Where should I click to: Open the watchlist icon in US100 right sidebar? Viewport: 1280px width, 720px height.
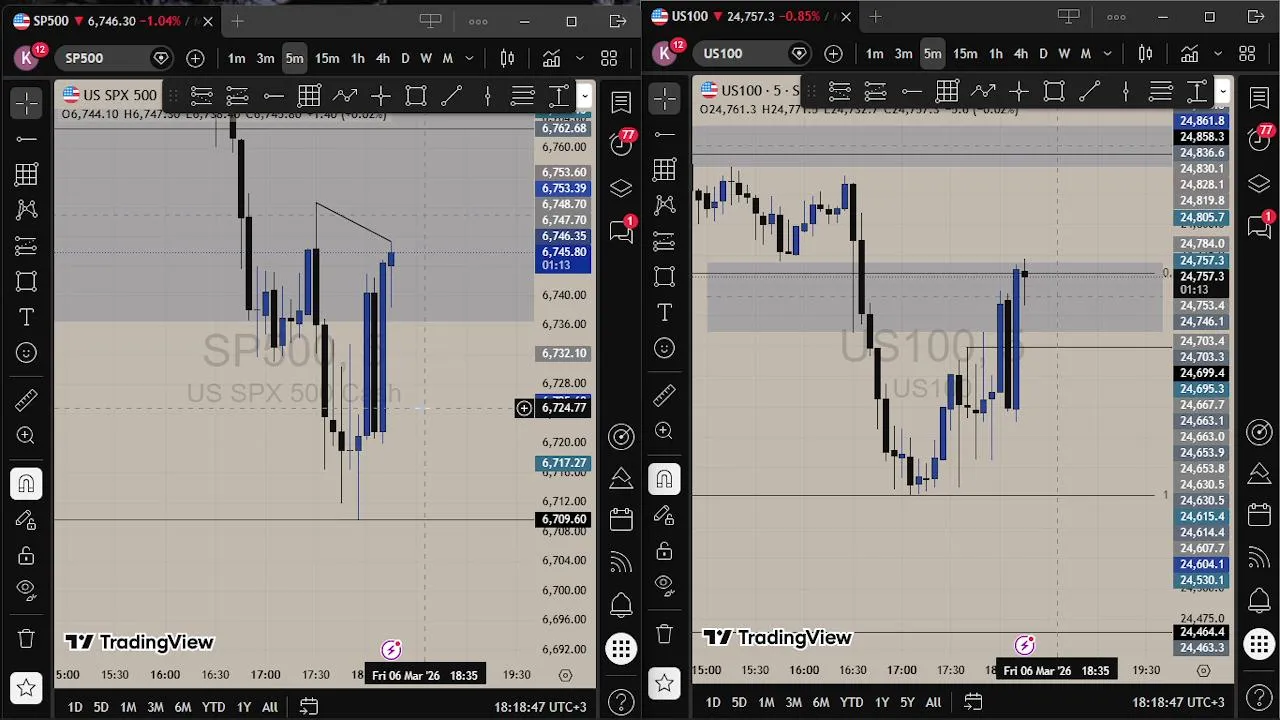tap(1259, 96)
